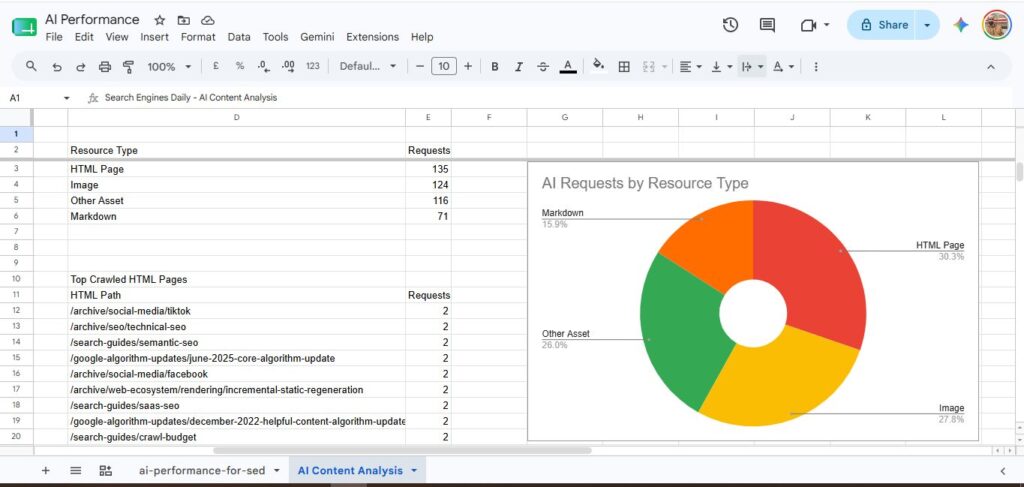This screenshot has width=1024, height=487.
Task: Select the cell containing 135
Action: coord(428,169)
